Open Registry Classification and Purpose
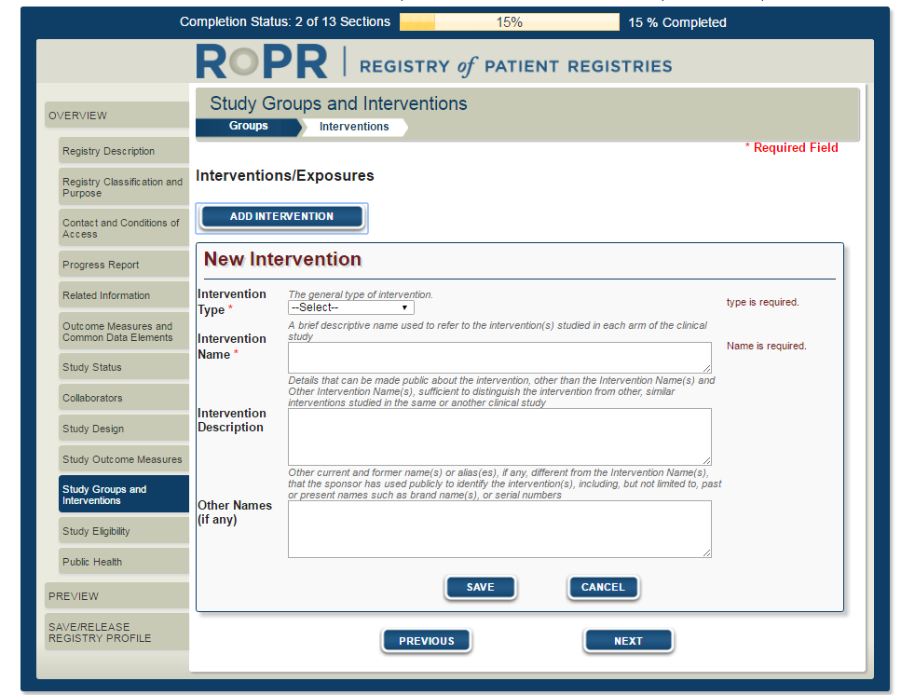The height and width of the screenshot is (695, 901). point(124,187)
